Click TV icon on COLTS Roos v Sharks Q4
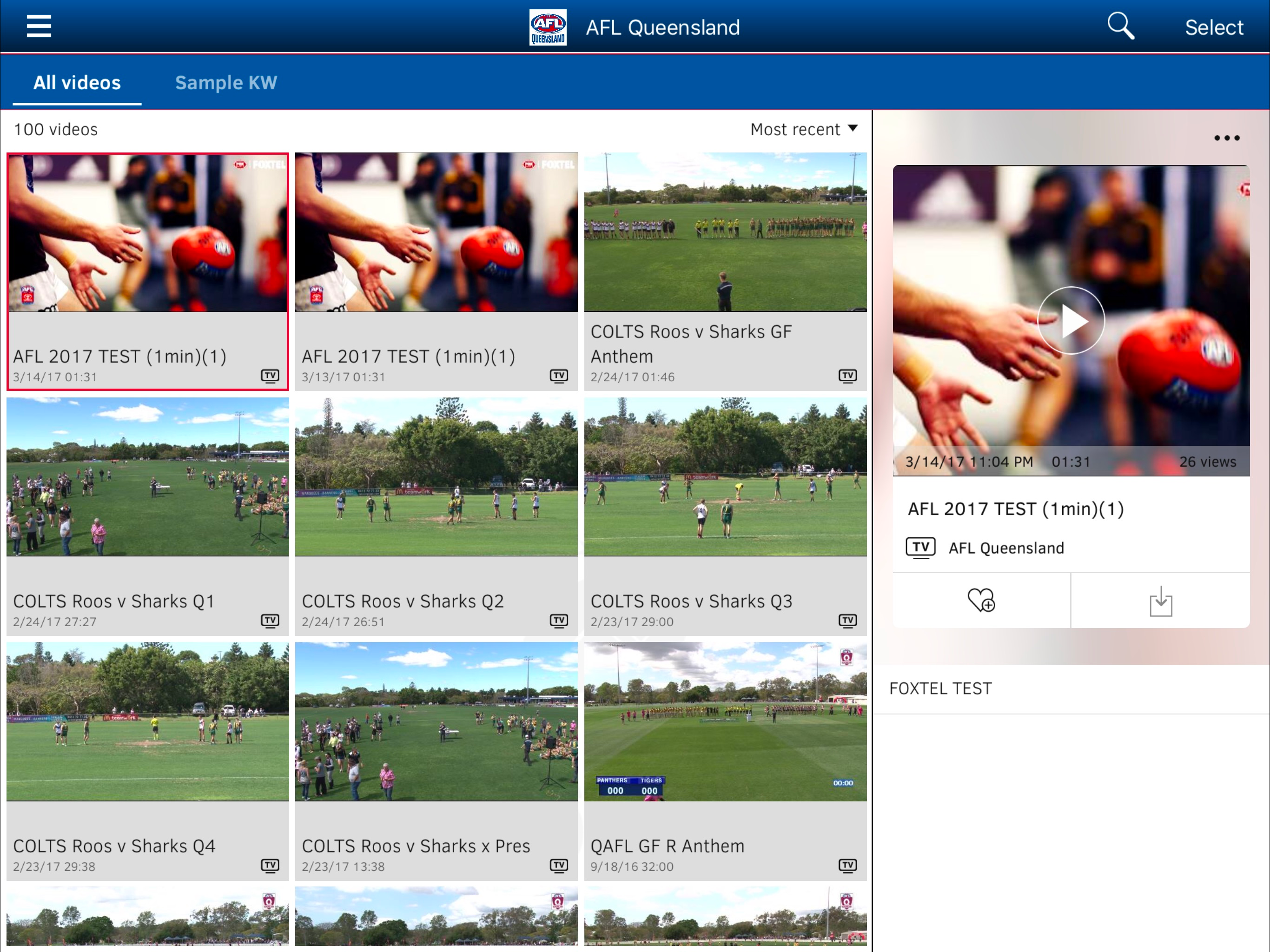This screenshot has width=1270, height=952. 270,865
